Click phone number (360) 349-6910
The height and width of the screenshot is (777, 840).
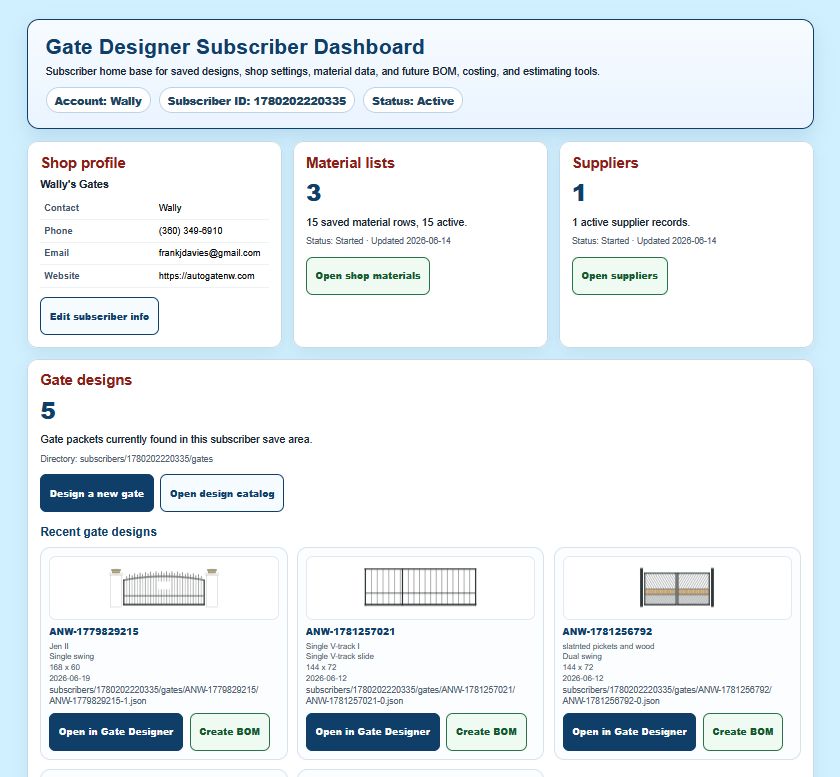[x=190, y=231]
